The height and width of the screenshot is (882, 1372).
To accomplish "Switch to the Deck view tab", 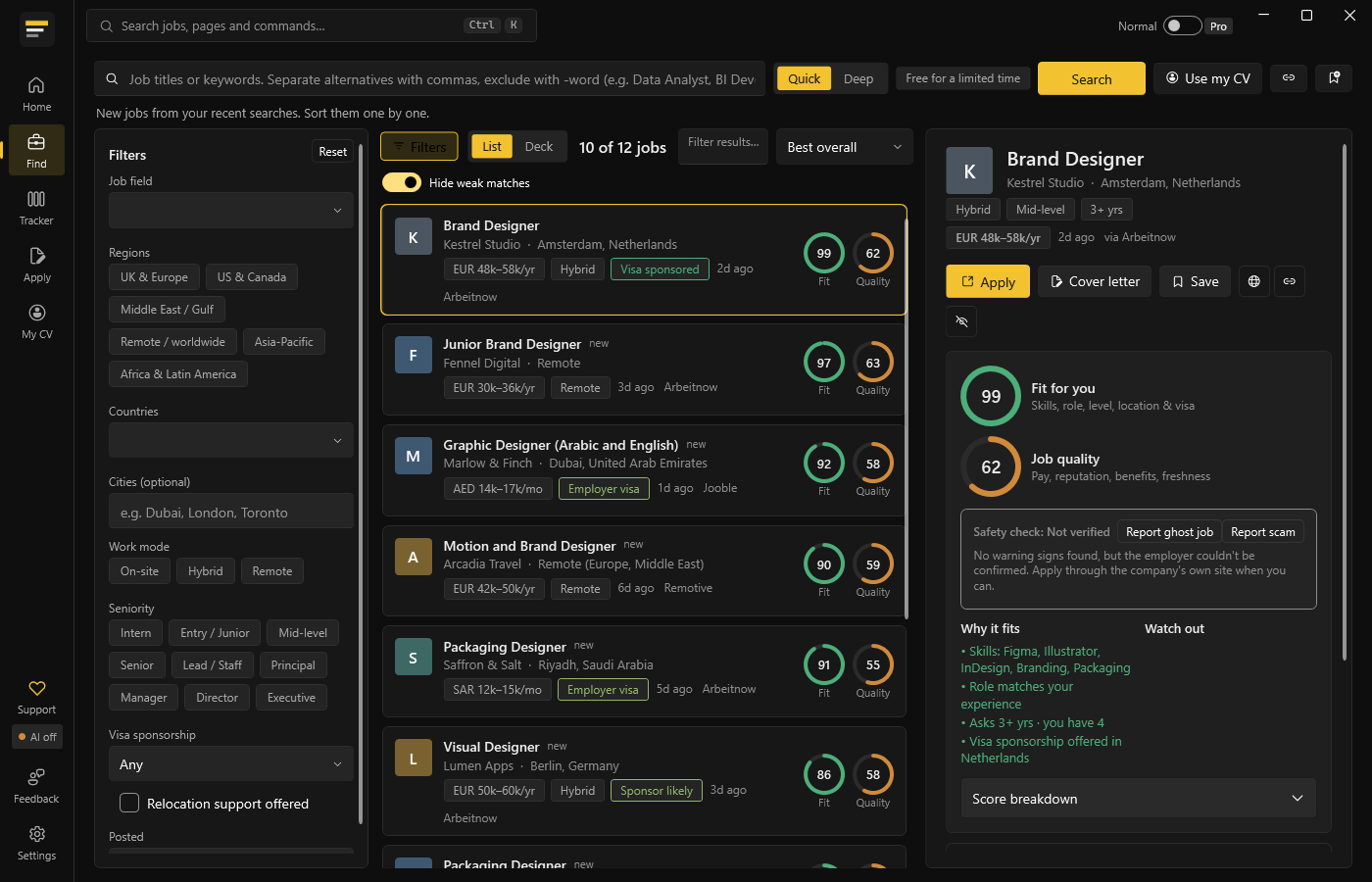I will [539, 146].
